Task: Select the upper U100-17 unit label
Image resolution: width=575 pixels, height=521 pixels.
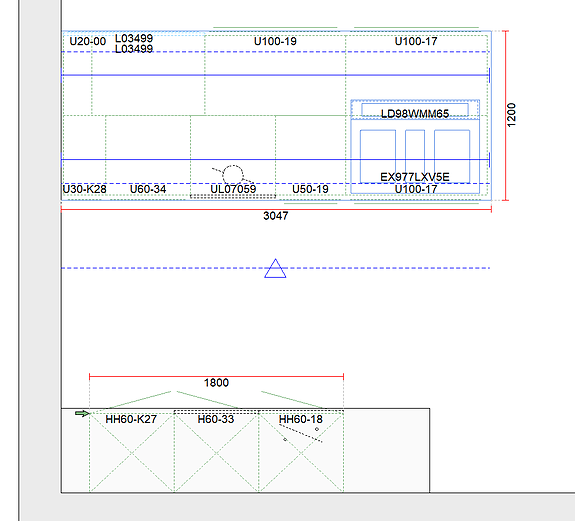Action: point(416,41)
